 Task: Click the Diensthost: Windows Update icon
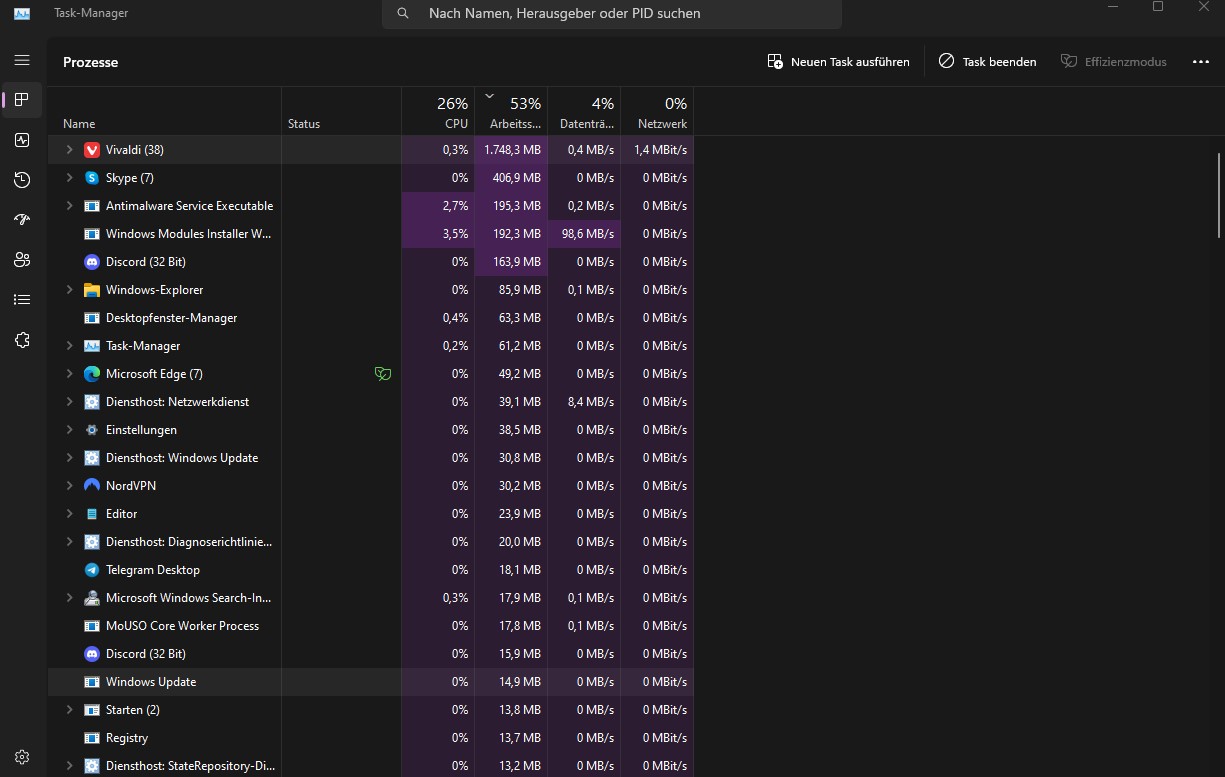(92, 458)
